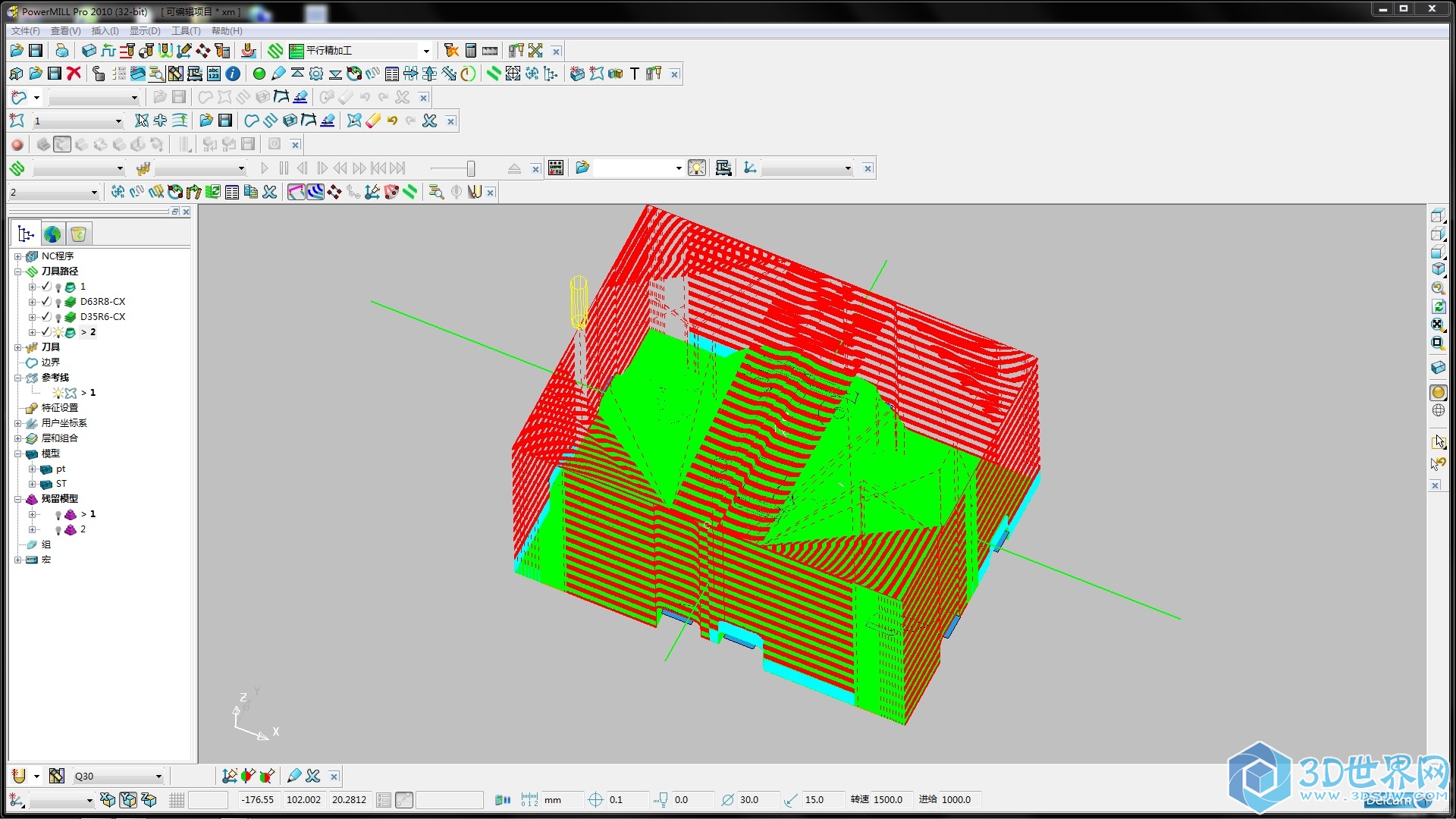Collapse the 模型 tree node

click(17, 453)
